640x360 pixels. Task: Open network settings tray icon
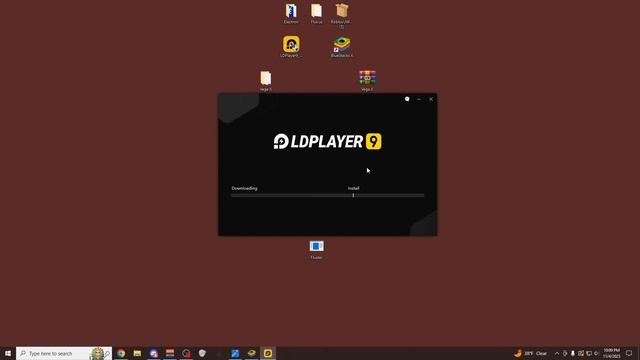point(589,353)
